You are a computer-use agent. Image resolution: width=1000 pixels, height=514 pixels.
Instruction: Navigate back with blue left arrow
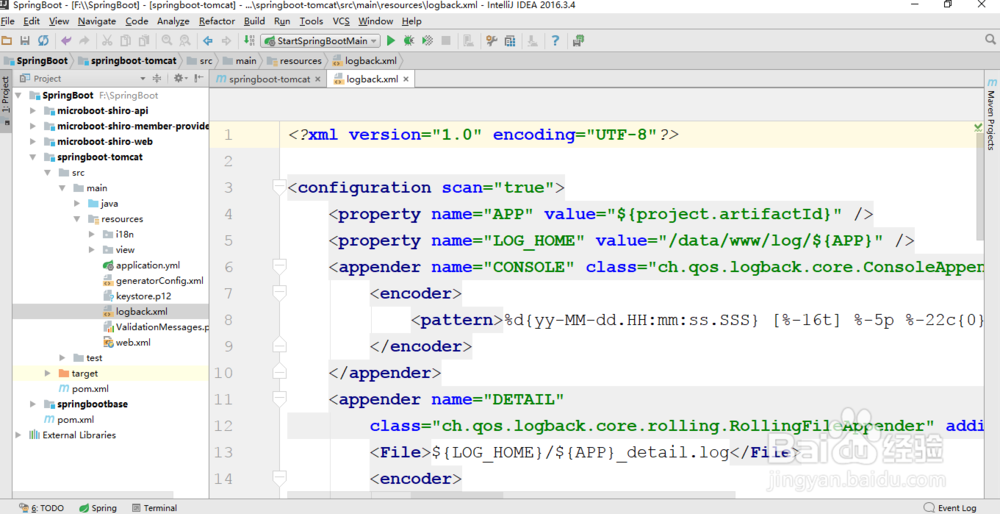(x=208, y=41)
